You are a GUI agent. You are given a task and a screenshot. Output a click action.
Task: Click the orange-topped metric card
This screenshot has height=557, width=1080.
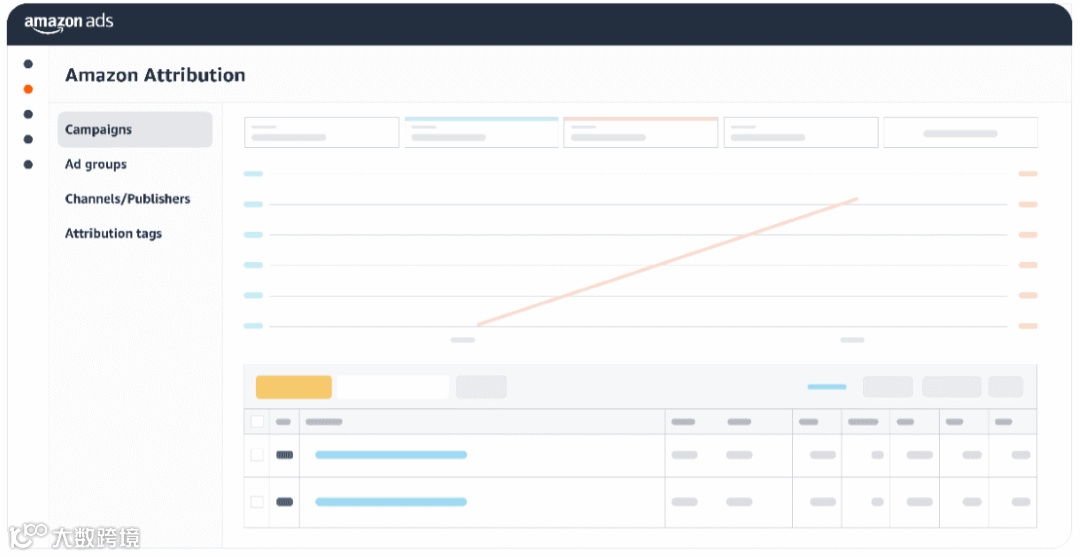point(641,132)
